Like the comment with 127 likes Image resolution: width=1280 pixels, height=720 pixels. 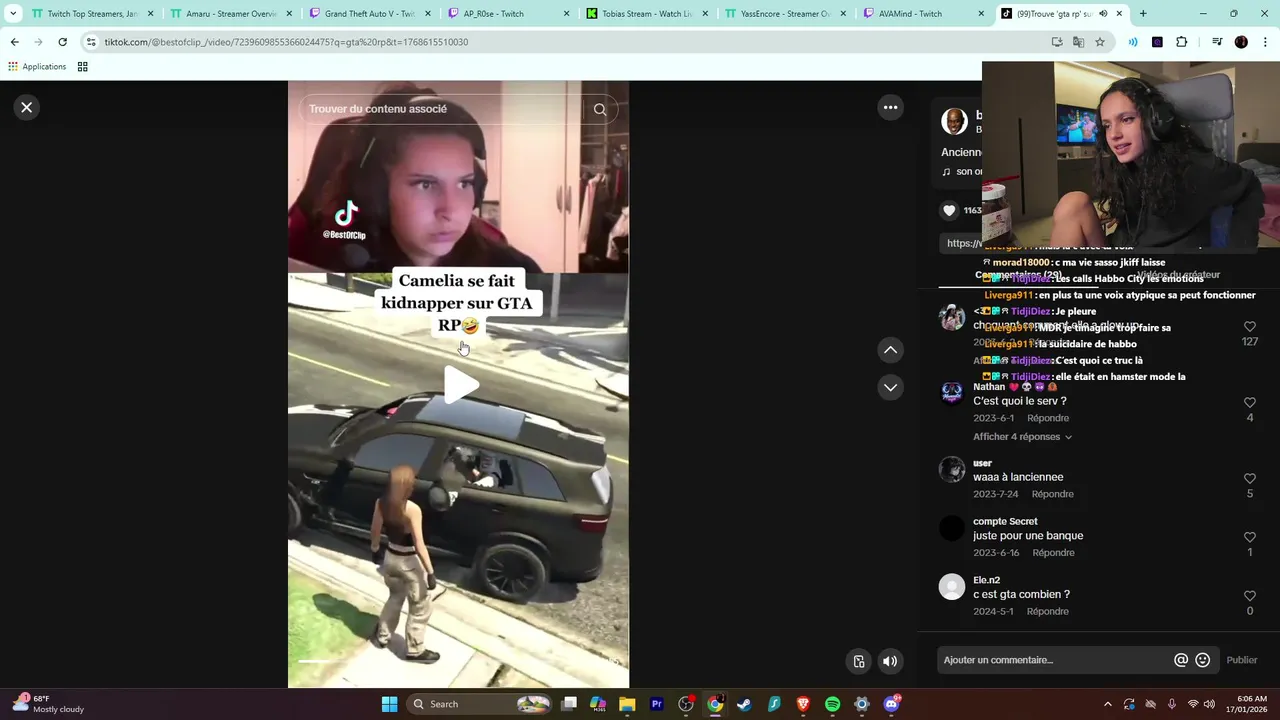1249,327
